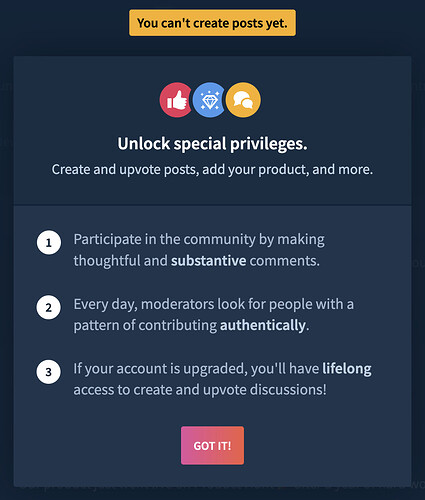Click the step 2 number circle

click(x=49, y=307)
